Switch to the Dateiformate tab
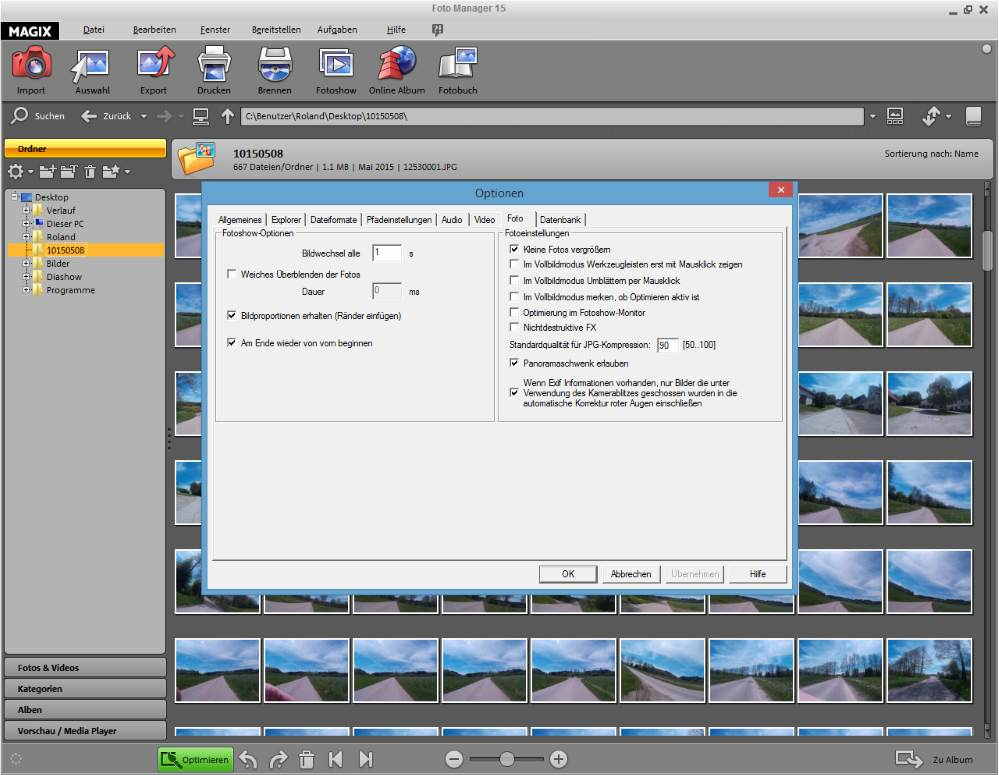Image resolution: width=999 pixels, height=775 pixels. [x=333, y=219]
